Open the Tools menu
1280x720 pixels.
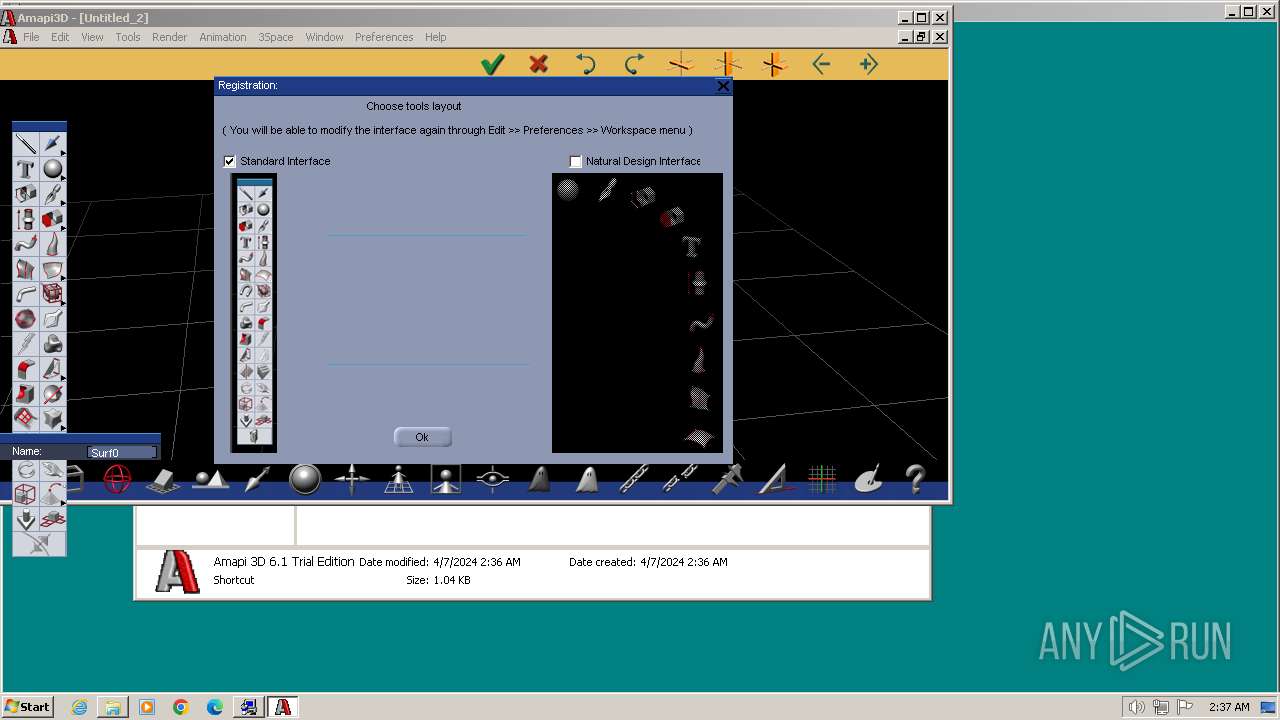click(x=128, y=37)
